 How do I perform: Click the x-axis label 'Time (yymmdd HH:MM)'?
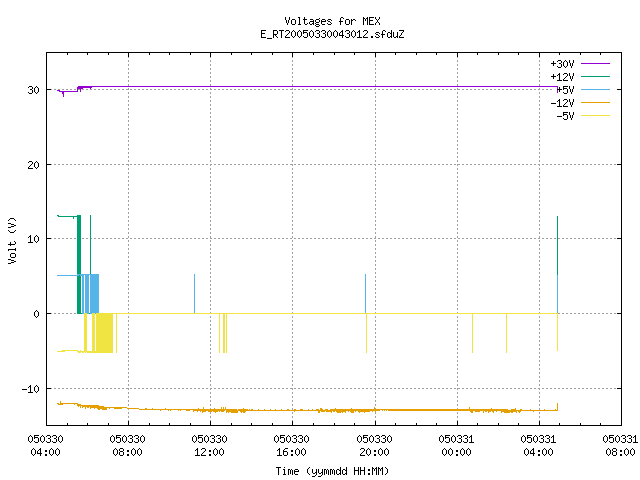coord(332,471)
